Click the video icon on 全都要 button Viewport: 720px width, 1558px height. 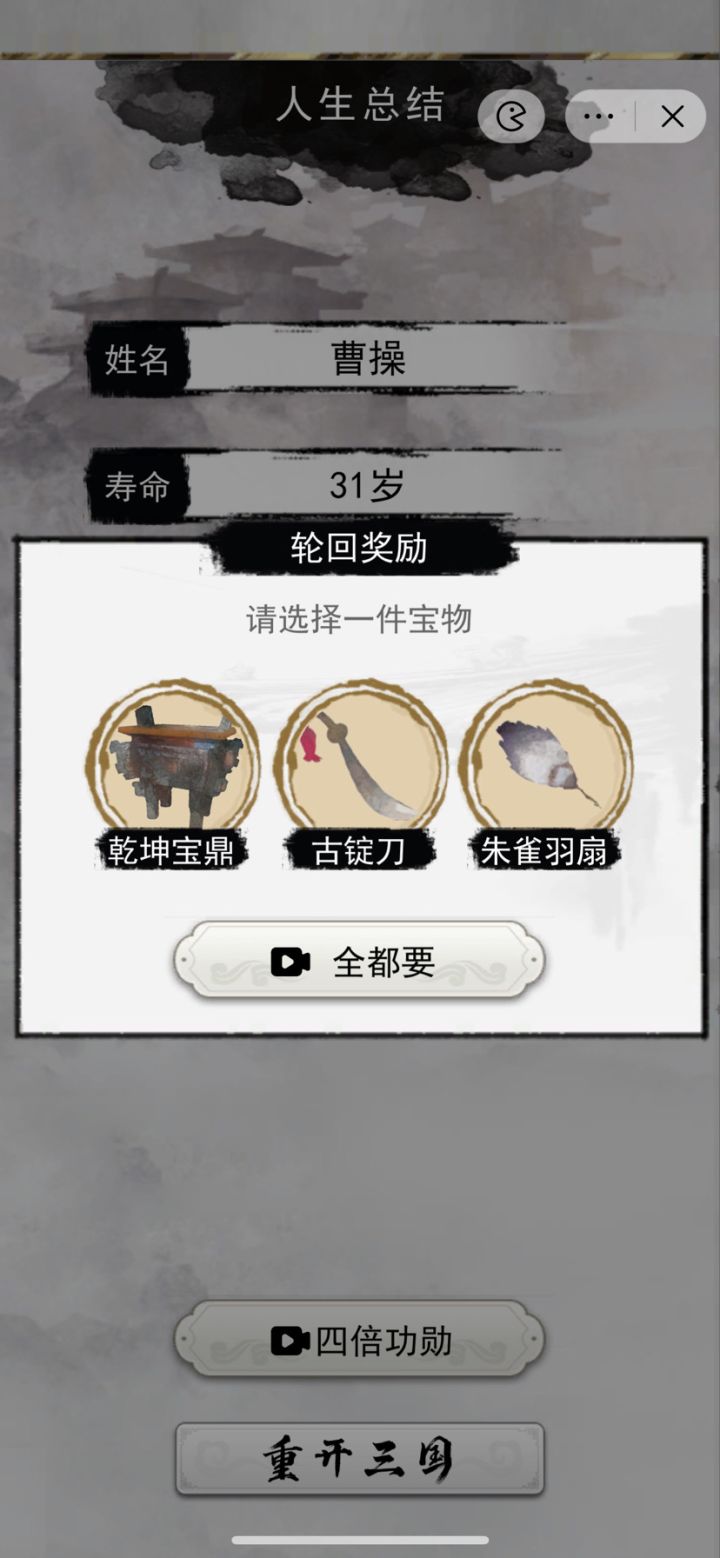tap(290, 962)
